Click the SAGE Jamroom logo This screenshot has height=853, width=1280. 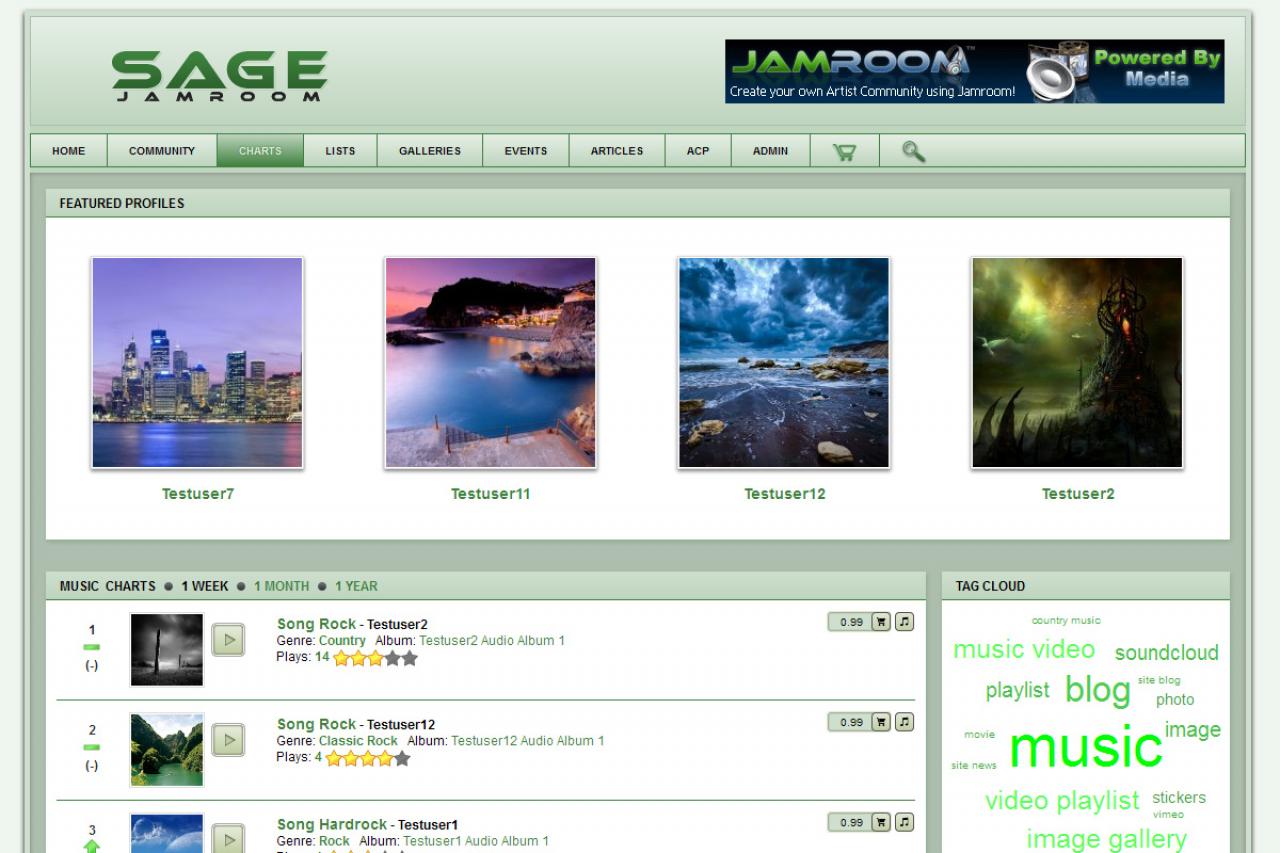coord(220,76)
